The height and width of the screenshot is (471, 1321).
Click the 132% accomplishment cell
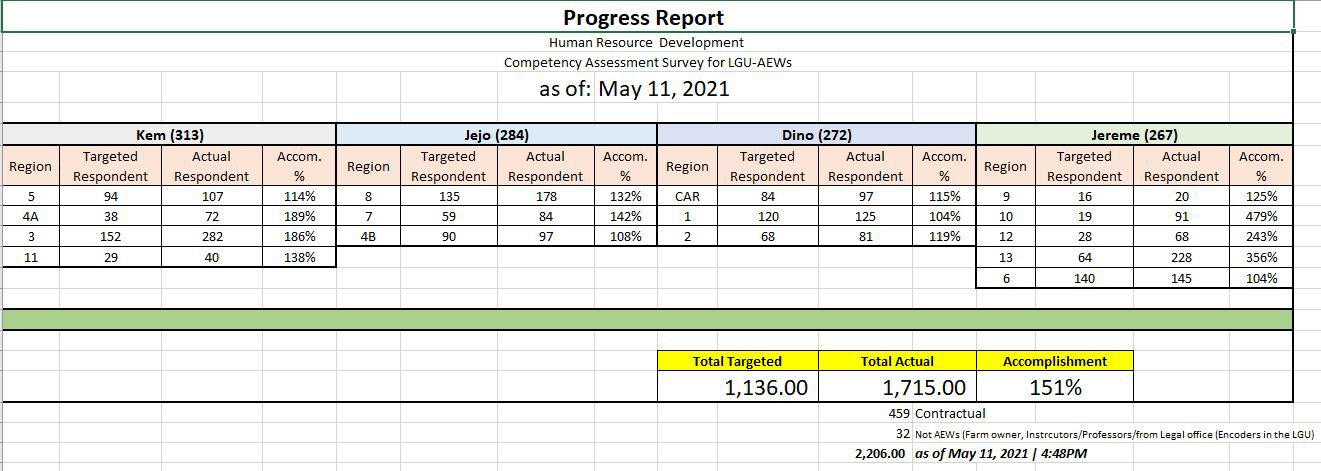[625, 197]
